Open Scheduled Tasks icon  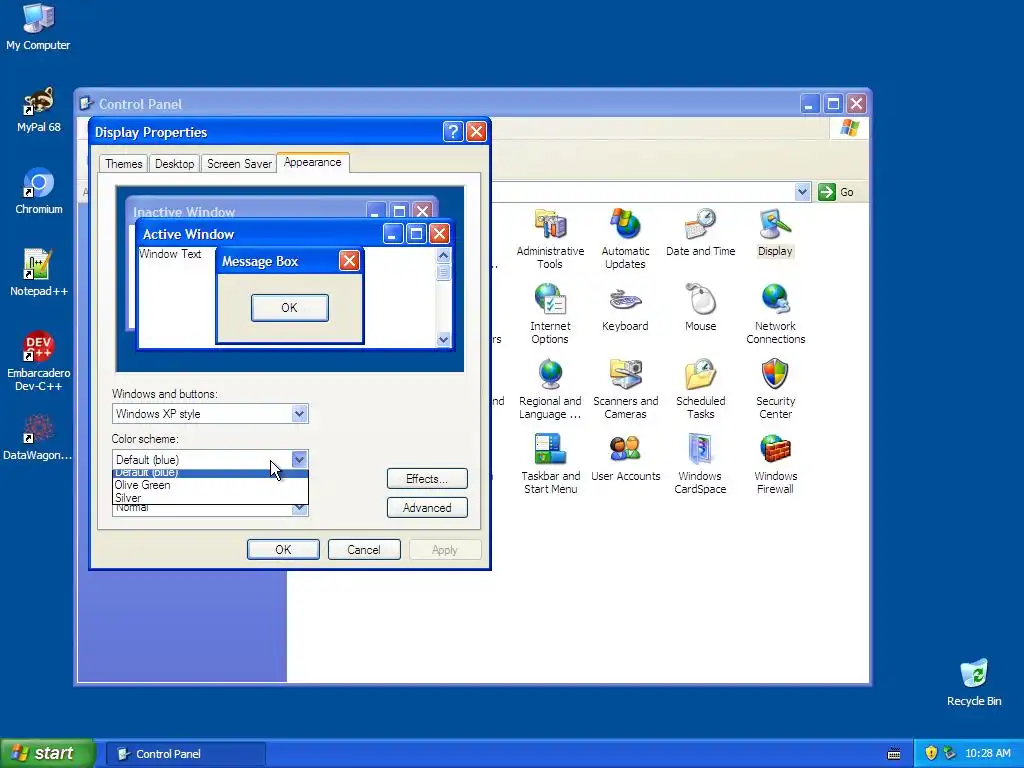tap(700, 389)
